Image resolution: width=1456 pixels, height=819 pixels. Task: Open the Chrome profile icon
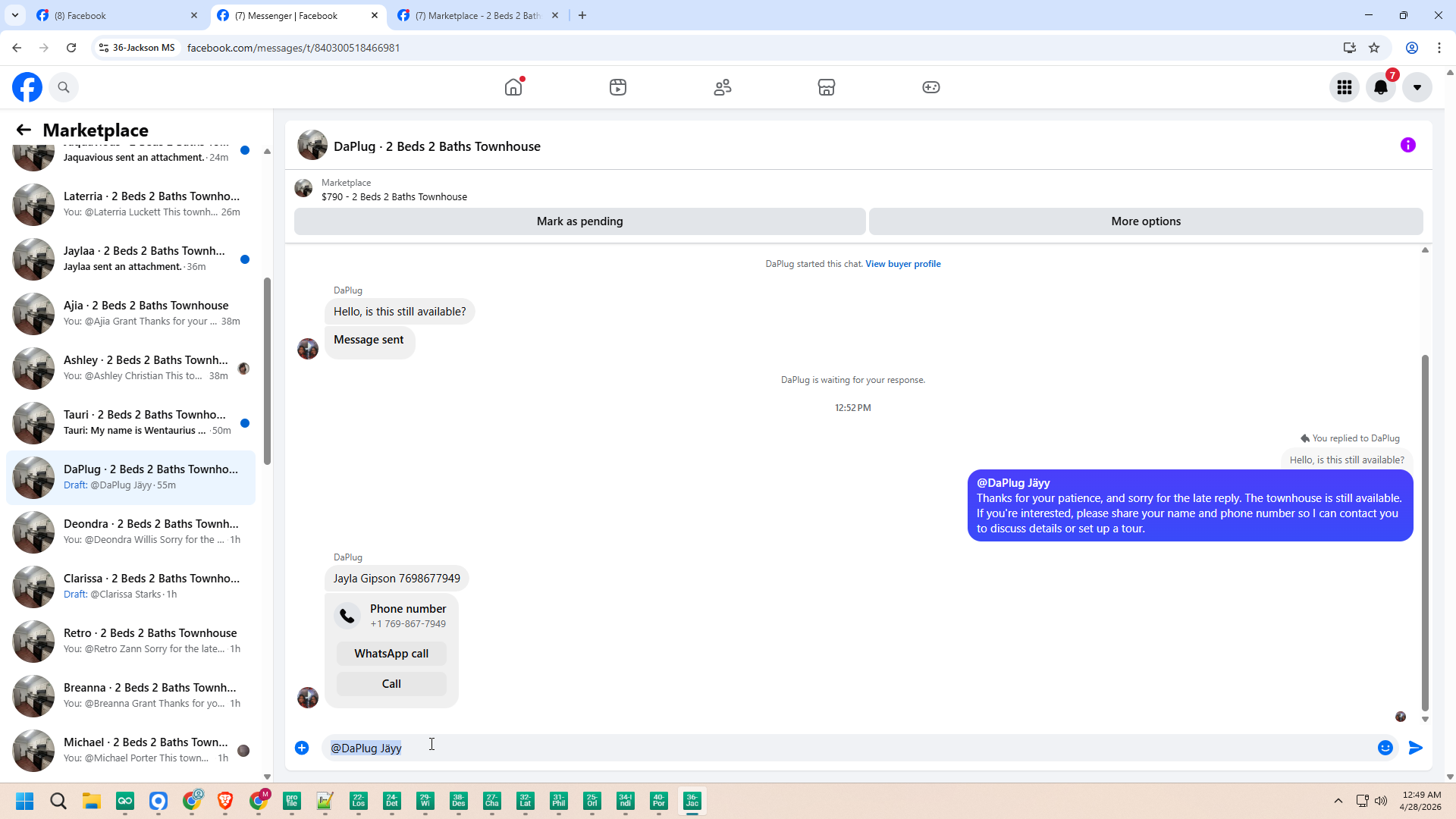pyautogui.click(x=1412, y=48)
